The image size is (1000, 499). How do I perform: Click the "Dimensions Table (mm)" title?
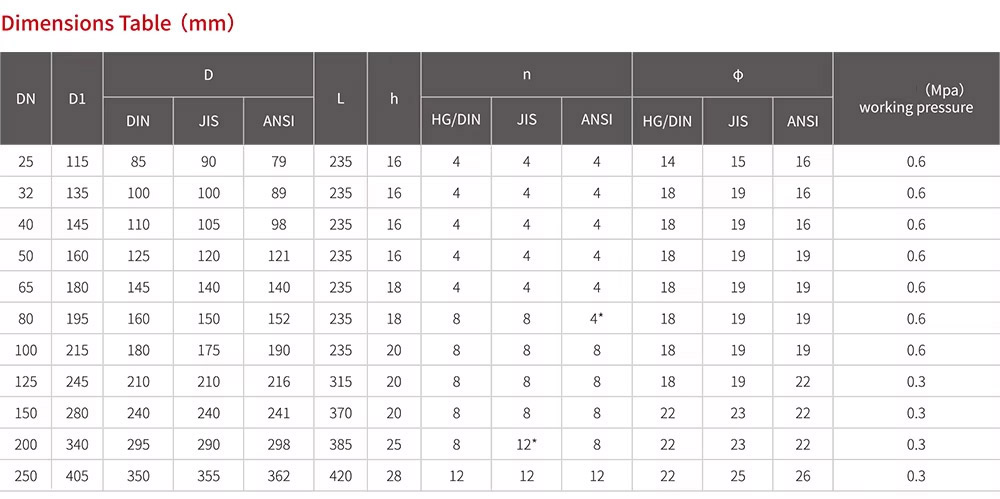point(118,23)
